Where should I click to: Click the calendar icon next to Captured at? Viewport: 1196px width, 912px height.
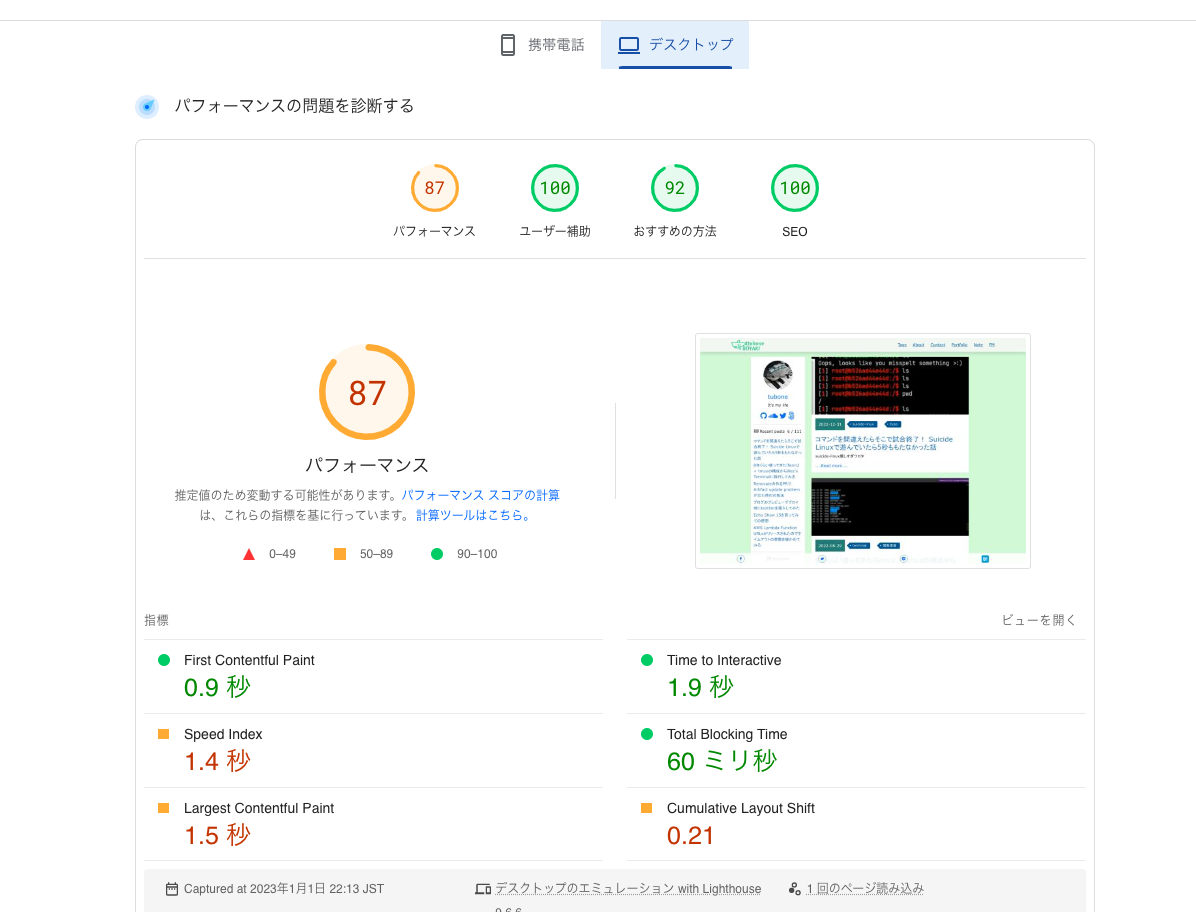click(169, 888)
